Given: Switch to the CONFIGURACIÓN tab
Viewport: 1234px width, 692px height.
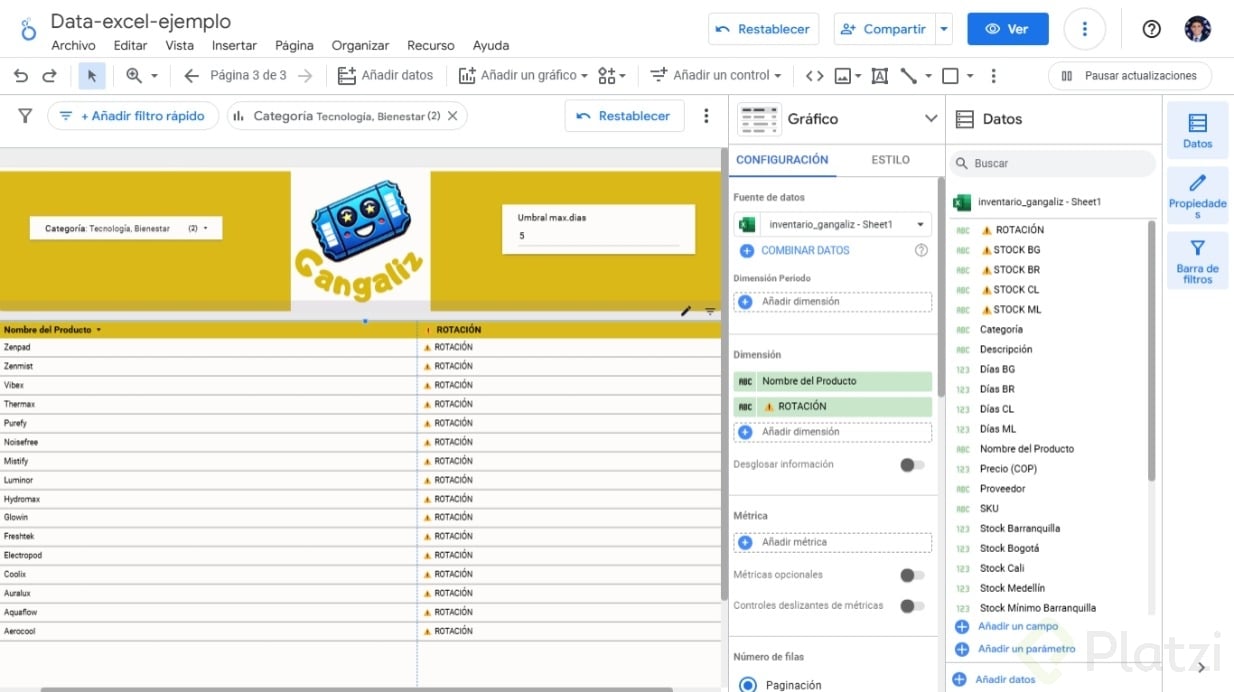Looking at the screenshot, I should 782,160.
